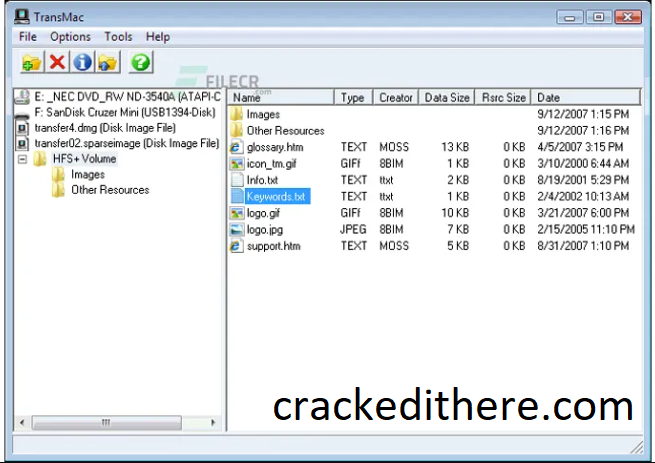Click the support.htm browser file icon
The width and height of the screenshot is (655, 463).
tap(236, 246)
